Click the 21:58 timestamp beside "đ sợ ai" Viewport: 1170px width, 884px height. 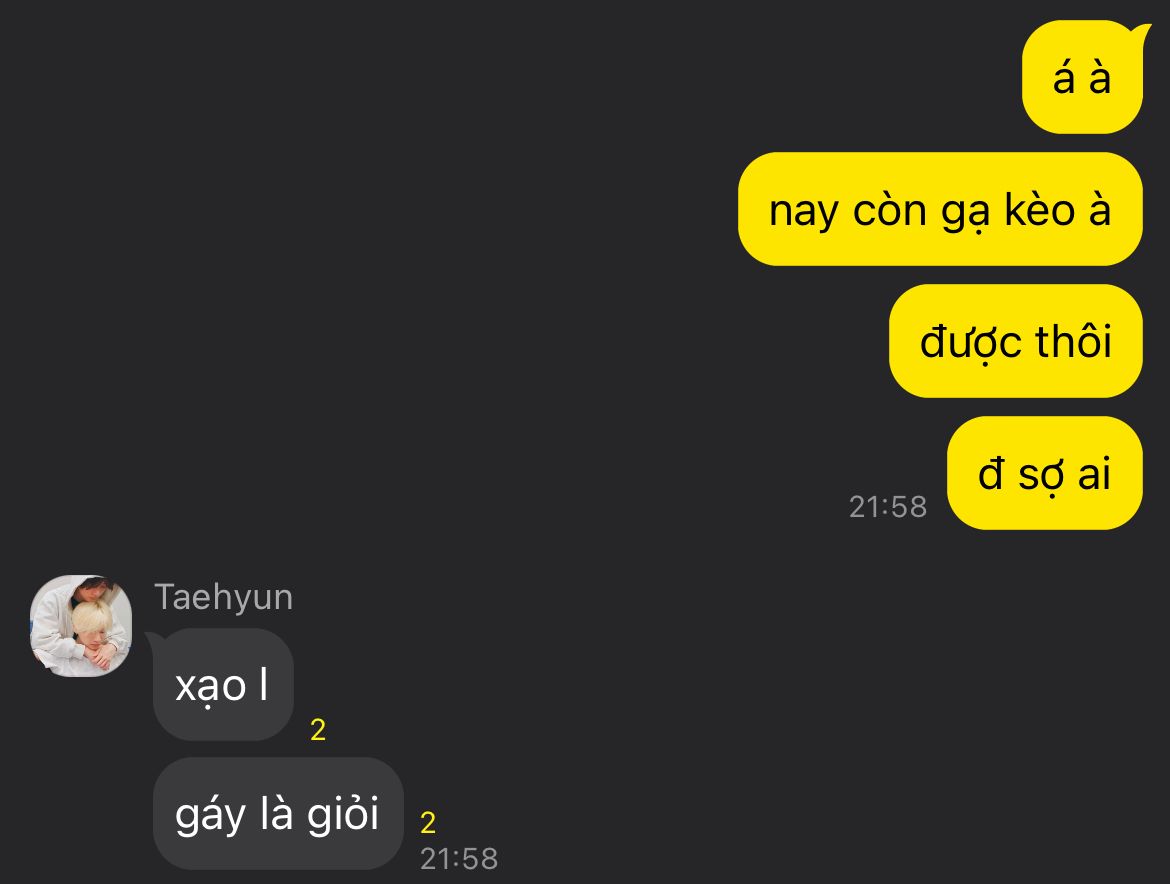(888, 507)
